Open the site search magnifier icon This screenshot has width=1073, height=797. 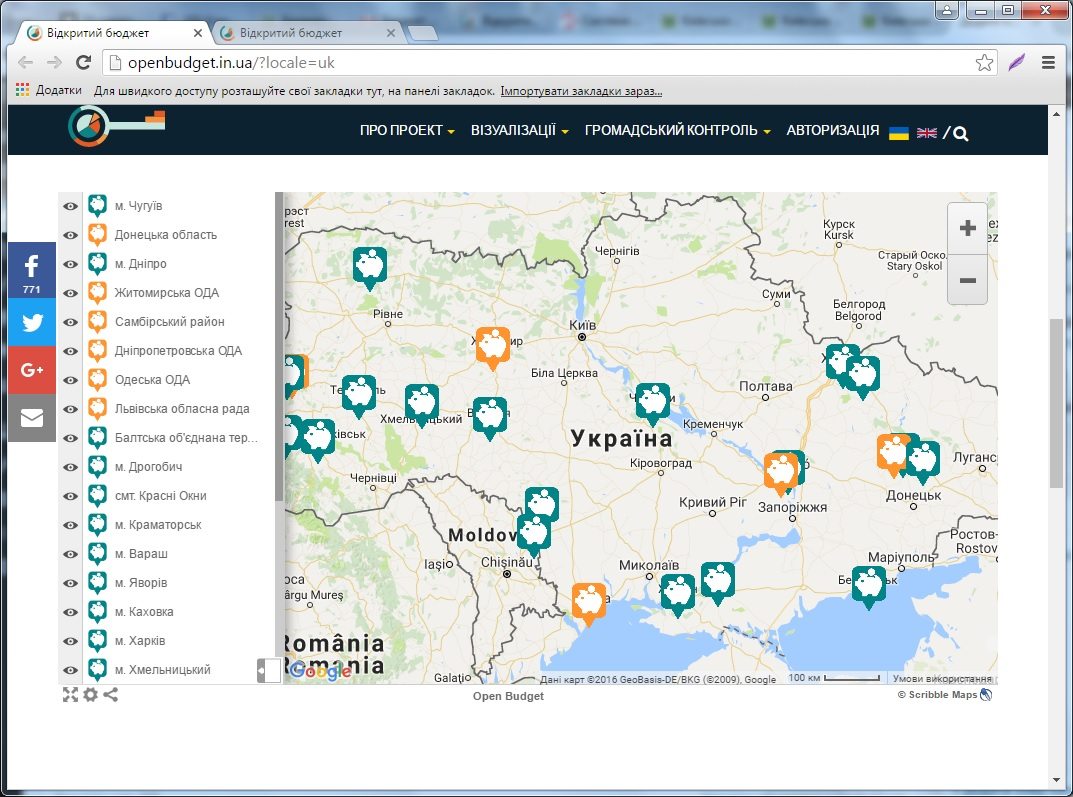click(960, 133)
